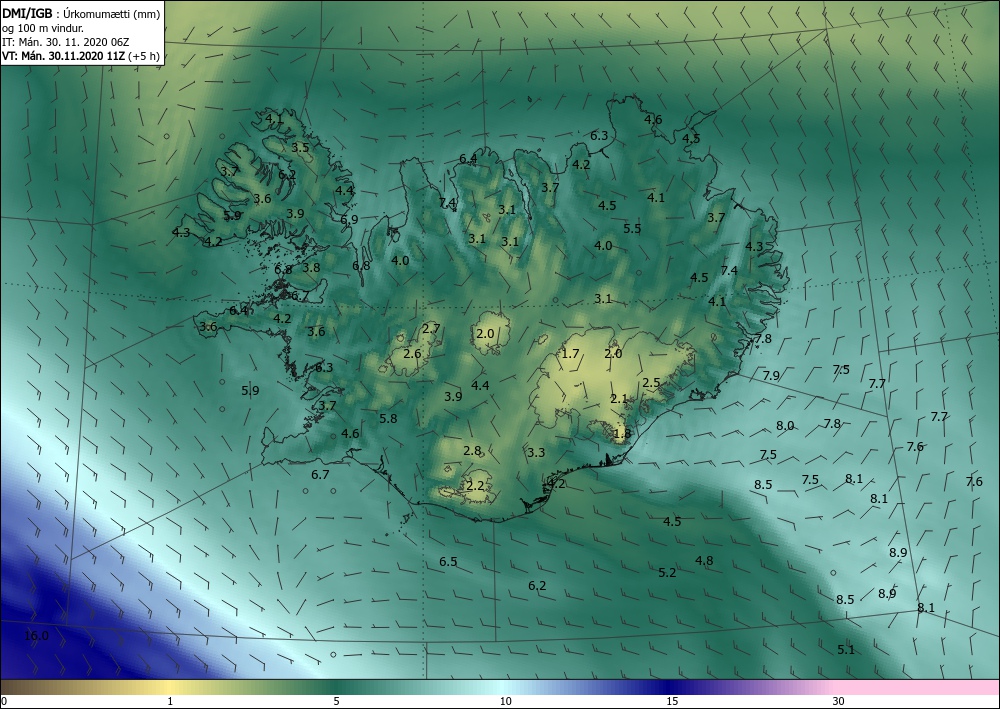This screenshot has width=1000, height=709.
Task: Click the "5.1" value on the map
Action: coord(846,650)
